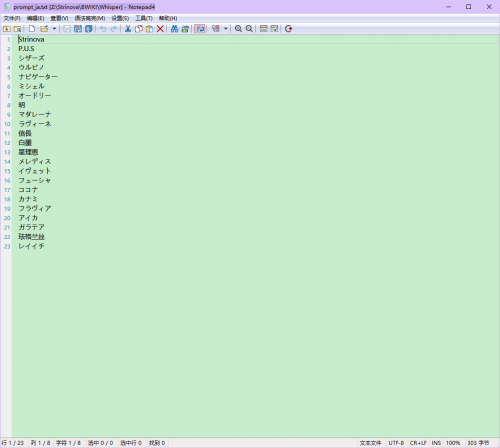Open the 文件(F) File menu
Image resolution: width=500 pixels, height=448 pixels.
click(x=12, y=18)
